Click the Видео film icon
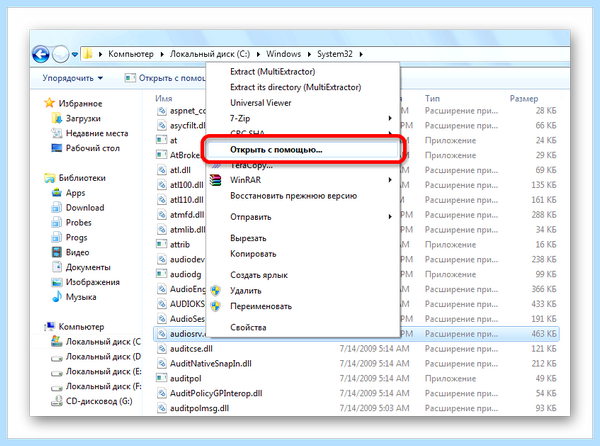600x446 pixels. [x=57, y=252]
